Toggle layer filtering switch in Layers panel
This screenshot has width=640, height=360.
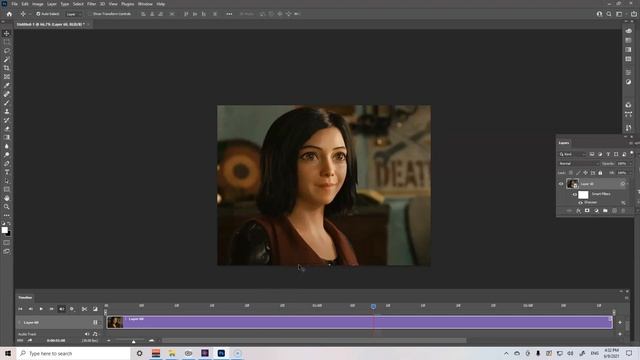(x=632, y=153)
